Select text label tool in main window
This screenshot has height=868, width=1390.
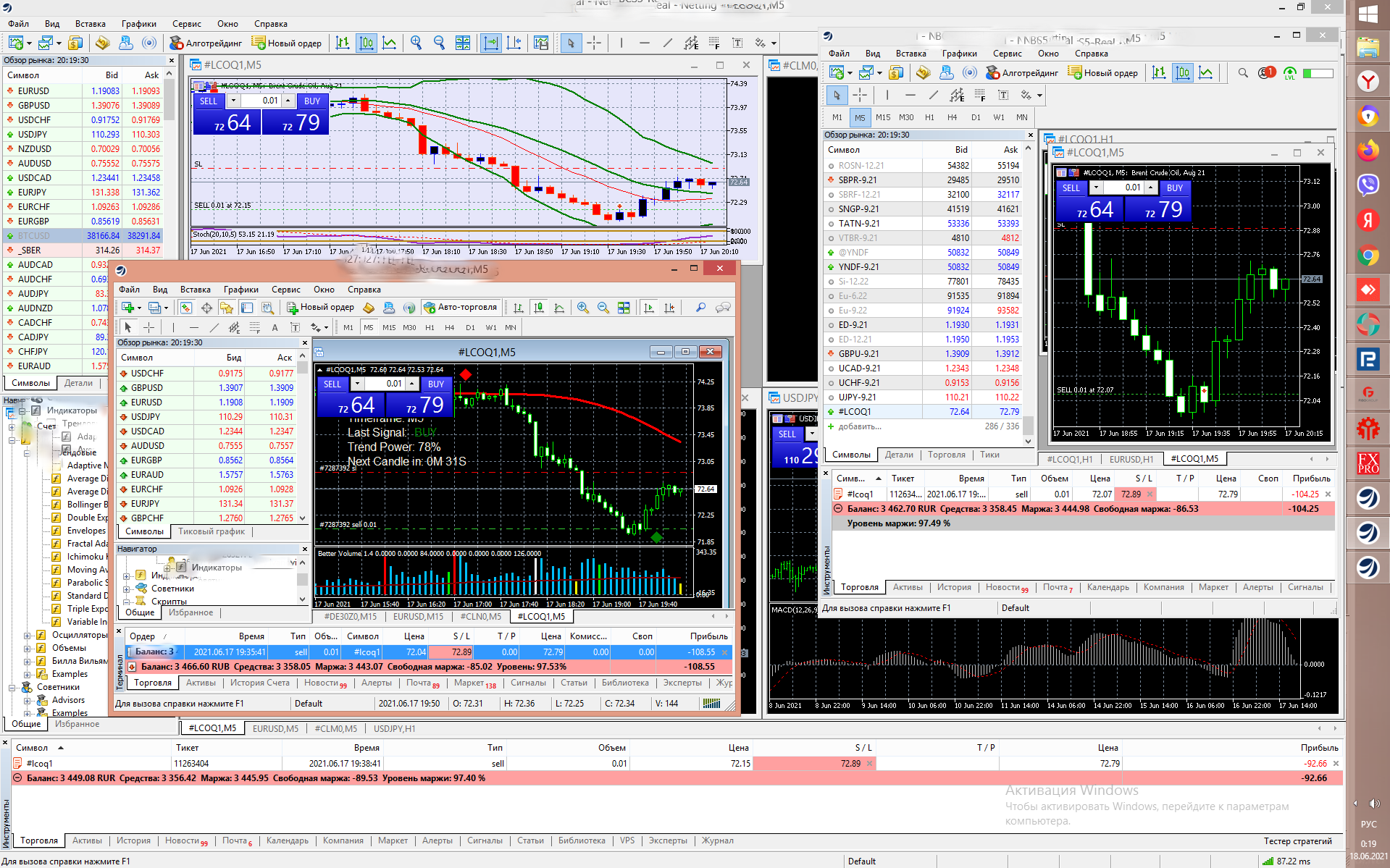coord(737,43)
